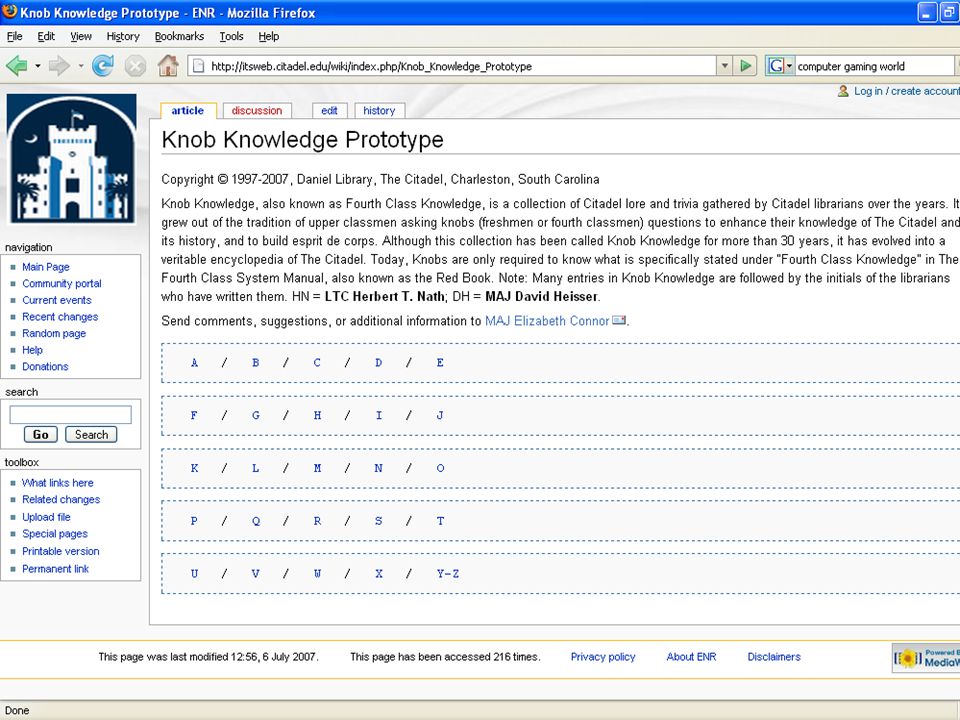This screenshot has height=720, width=960.
Task: Open the letter W index link
Action: (317, 574)
